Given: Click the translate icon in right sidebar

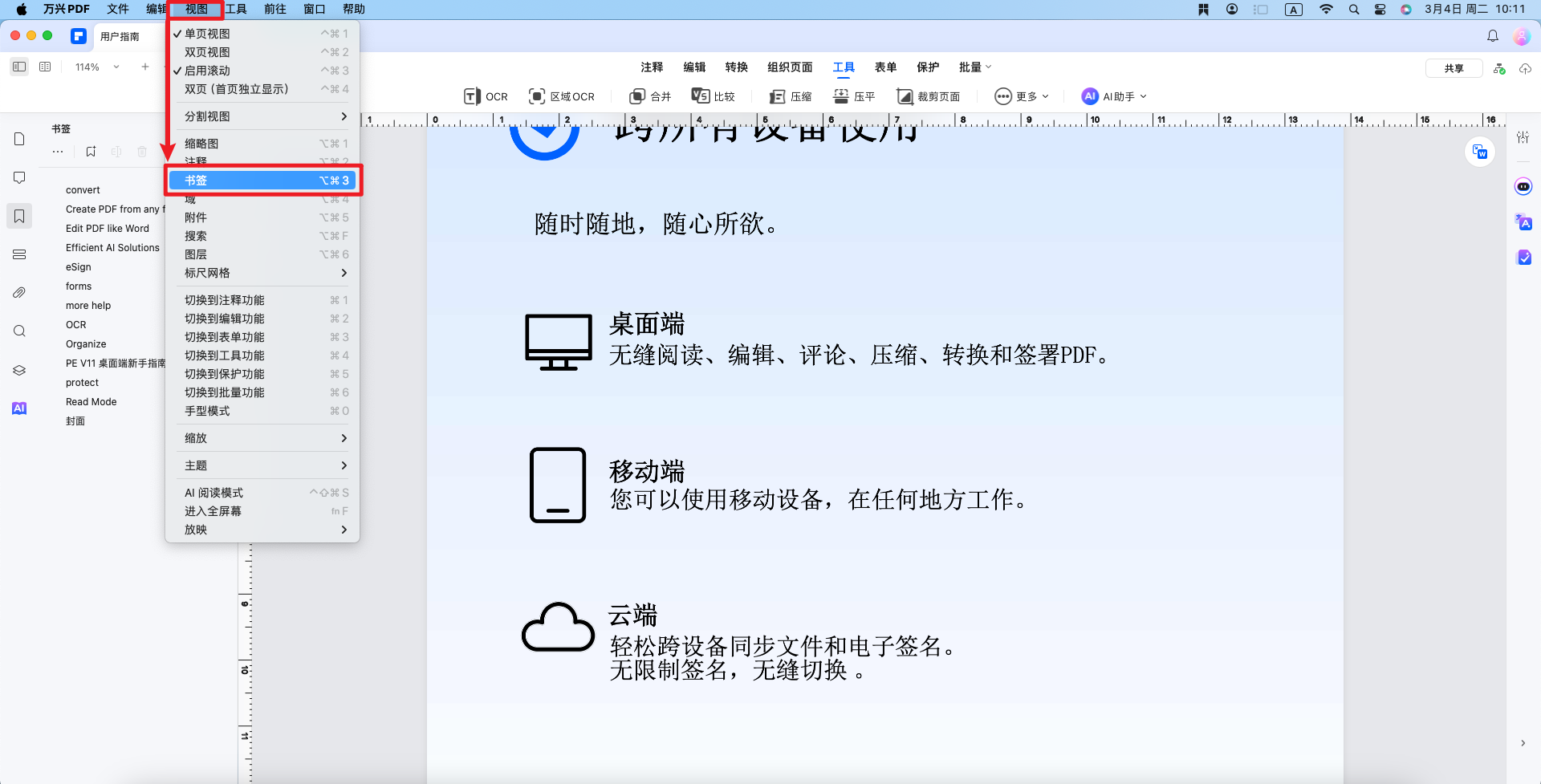Looking at the screenshot, I should 1523,222.
